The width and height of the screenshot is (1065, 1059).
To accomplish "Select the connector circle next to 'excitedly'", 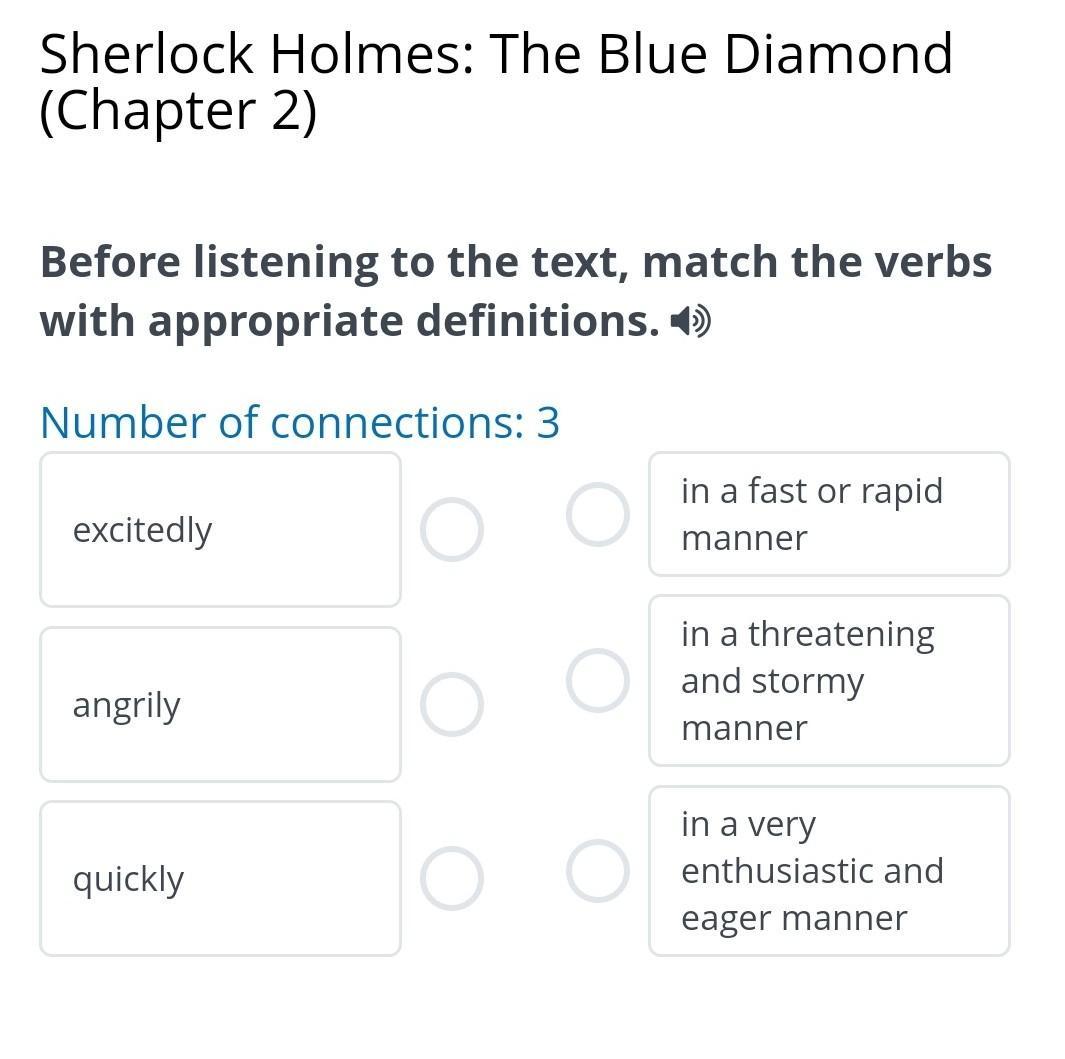I will [x=451, y=529].
